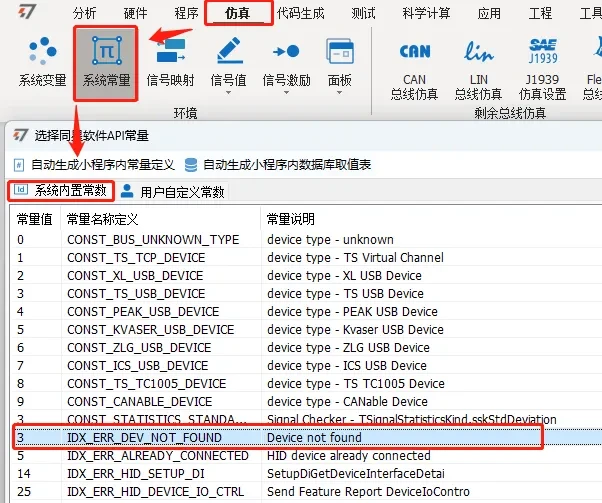Click description 'device type - Kvaser USB Device'

coord(356,330)
